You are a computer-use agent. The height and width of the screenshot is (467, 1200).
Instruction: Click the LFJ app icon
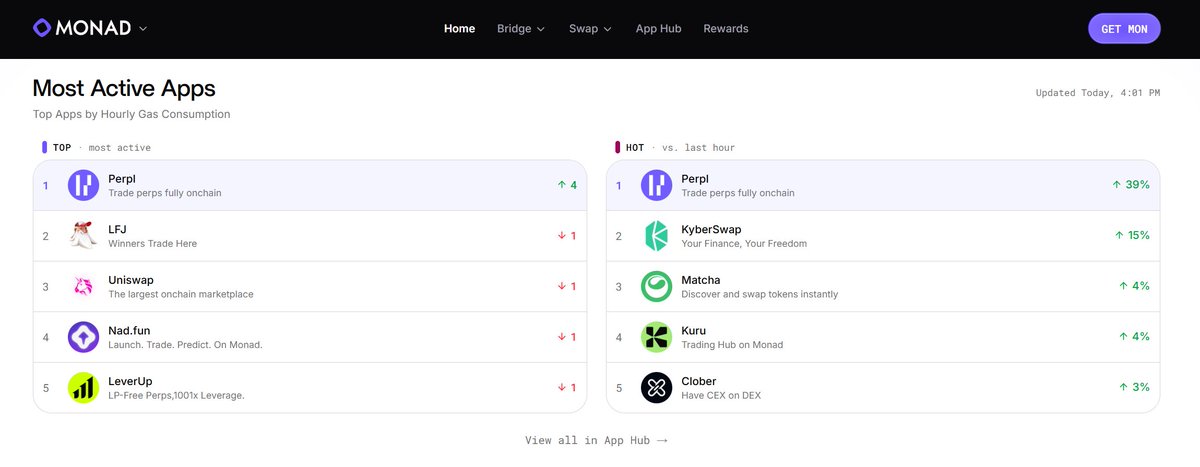pos(84,236)
